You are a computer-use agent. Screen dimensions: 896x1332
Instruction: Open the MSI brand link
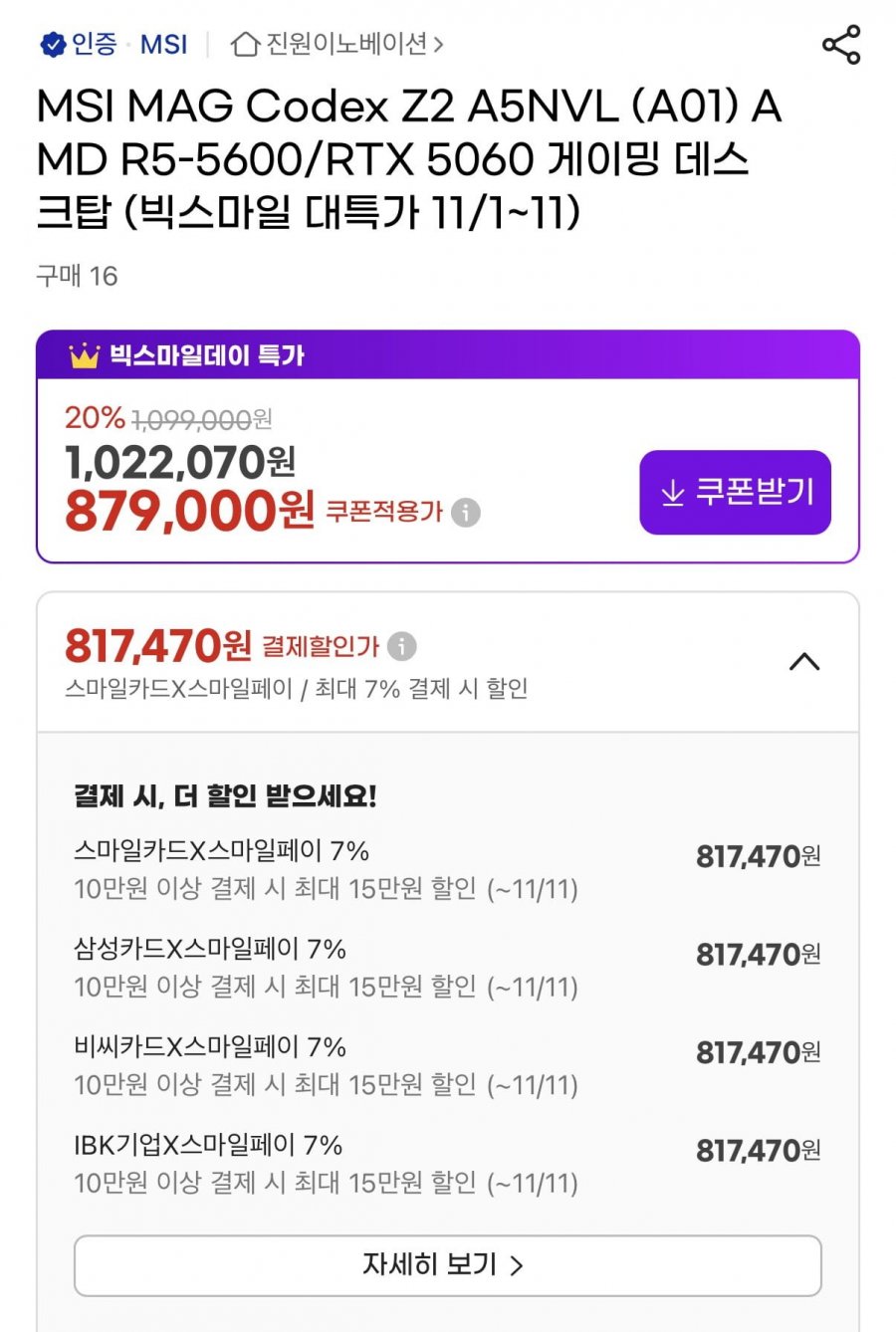(163, 45)
